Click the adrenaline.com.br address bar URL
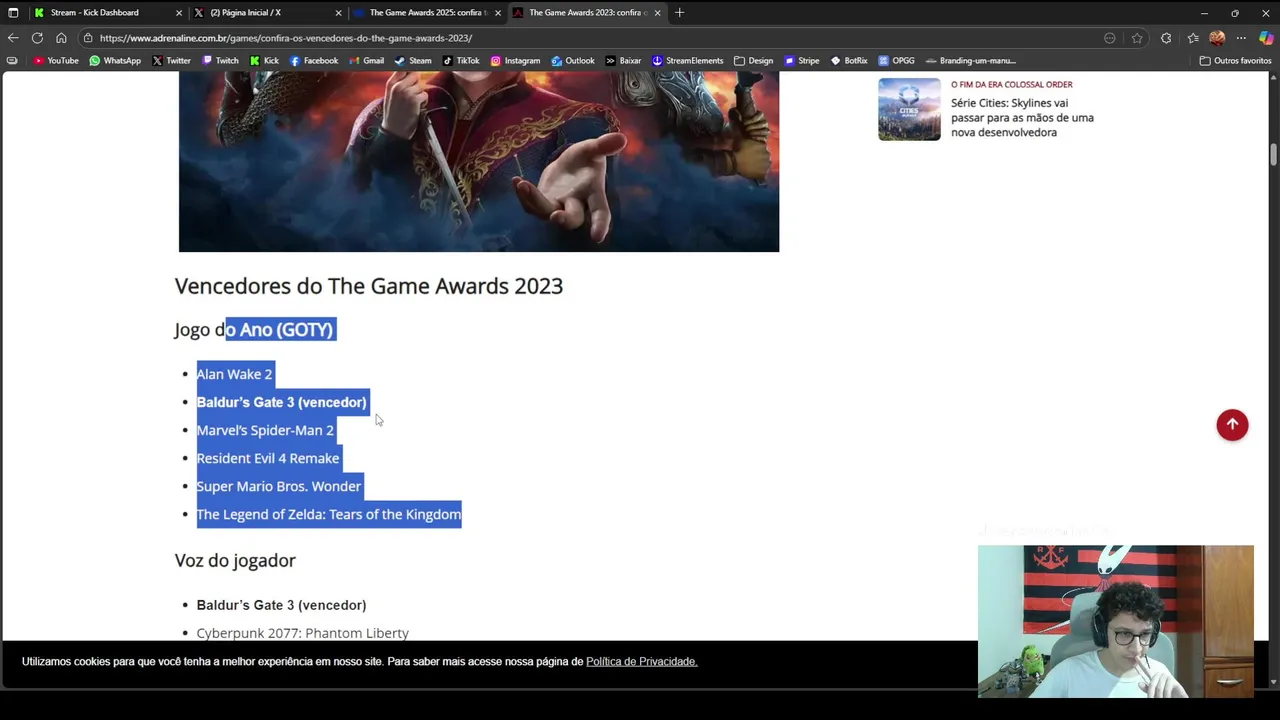1280x720 pixels. pos(286,38)
